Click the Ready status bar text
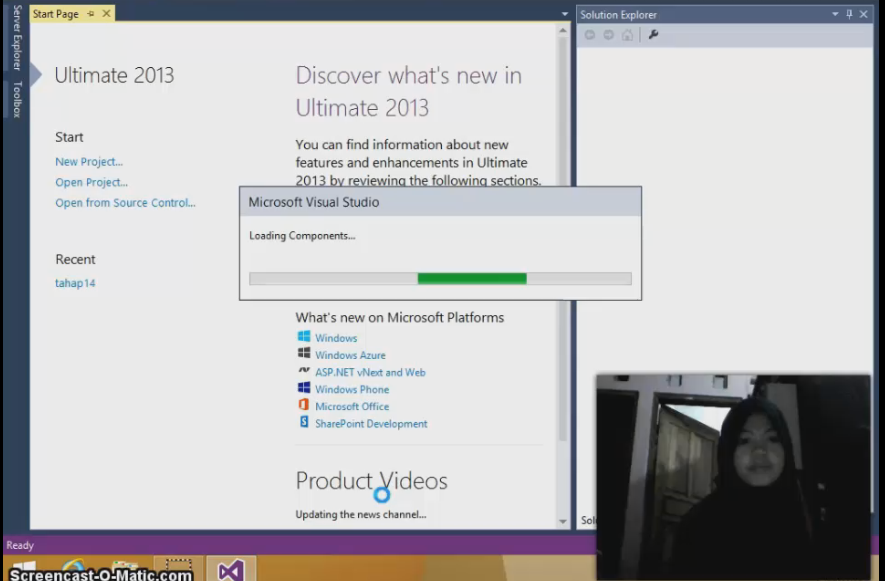The width and height of the screenshot is (885, 581). [20, 545]
